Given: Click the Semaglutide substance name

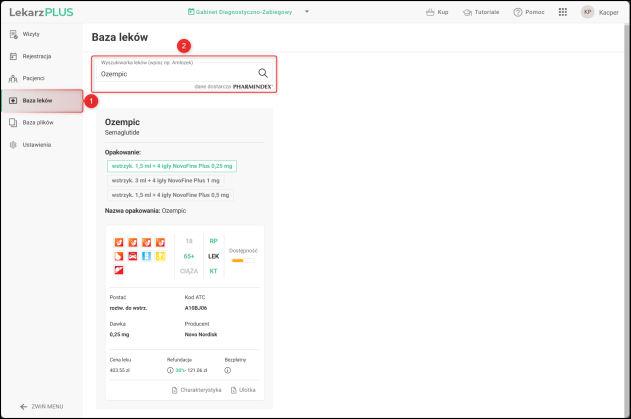Looking at the screenshot, I should [x=122, y=133].
